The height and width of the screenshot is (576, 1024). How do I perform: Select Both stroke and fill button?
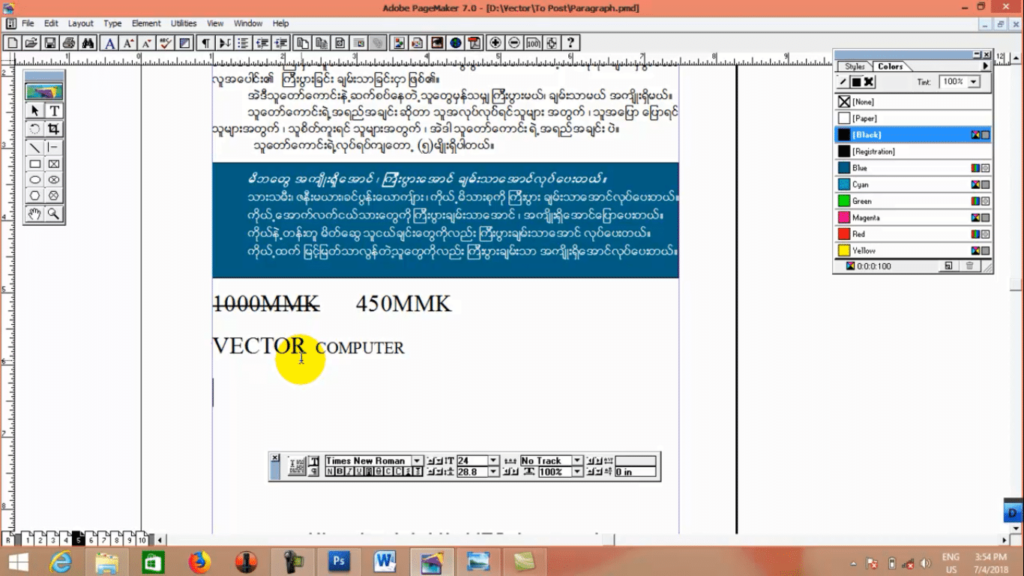tap(869, 82)
